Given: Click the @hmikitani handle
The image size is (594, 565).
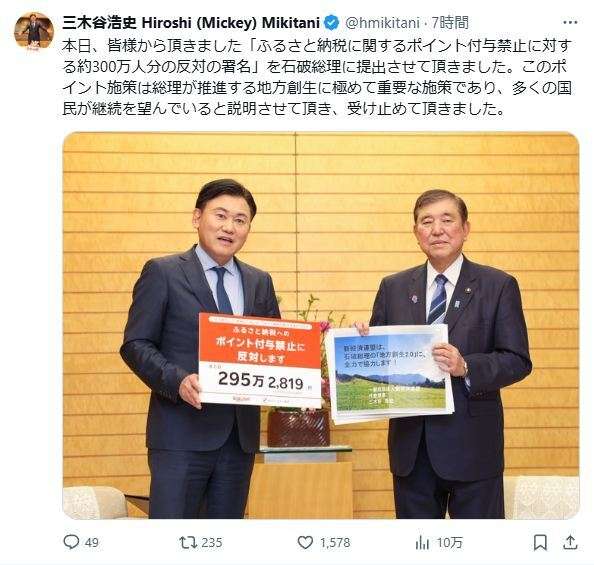Looking at the screenshot, I should [382, 23].
